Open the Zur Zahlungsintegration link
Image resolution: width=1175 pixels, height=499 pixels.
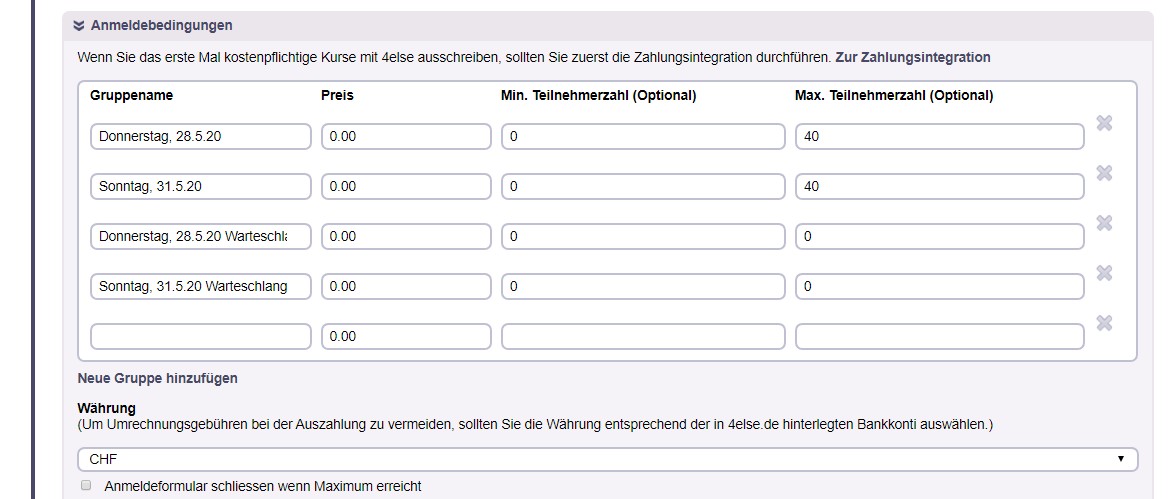pos(913,57)
